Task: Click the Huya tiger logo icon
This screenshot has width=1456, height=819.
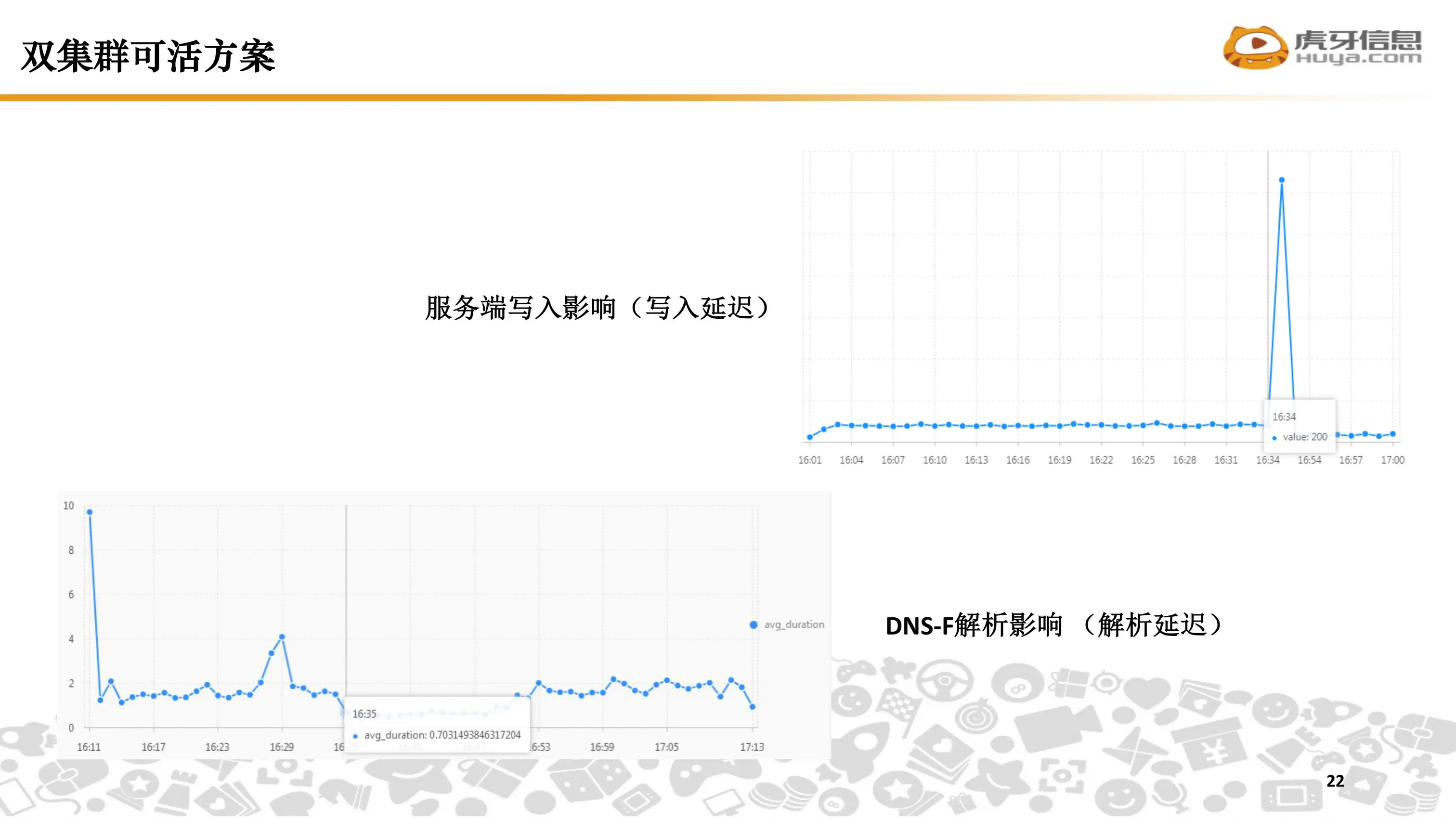Action: (x=1256, y=48)
